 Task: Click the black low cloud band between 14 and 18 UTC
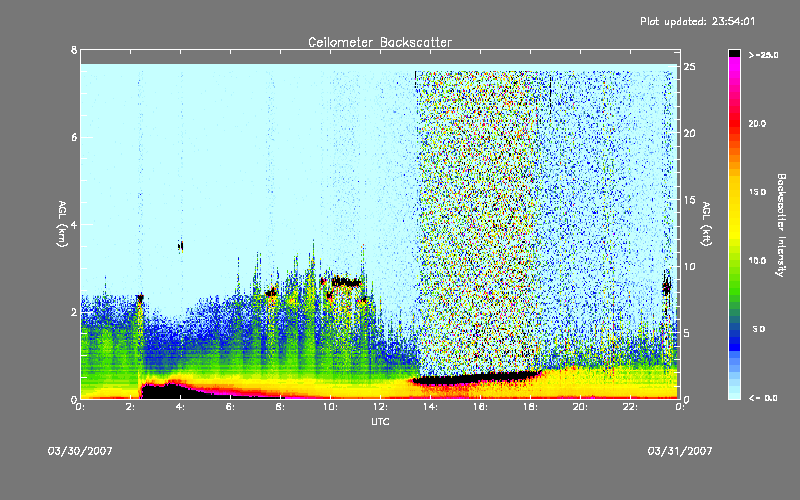click(x=477, y=378)
